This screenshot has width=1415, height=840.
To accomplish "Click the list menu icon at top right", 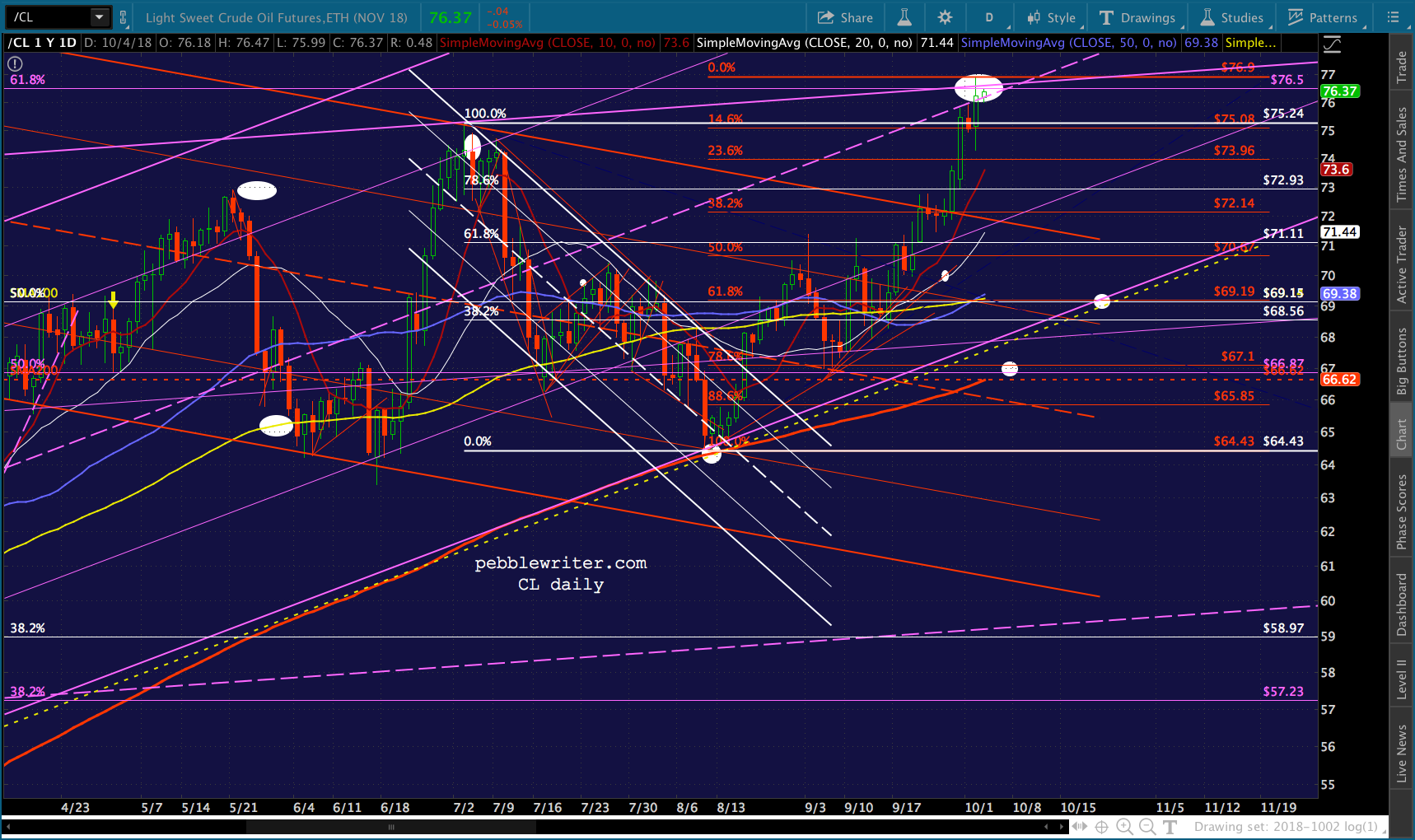I will point(1394,17).
